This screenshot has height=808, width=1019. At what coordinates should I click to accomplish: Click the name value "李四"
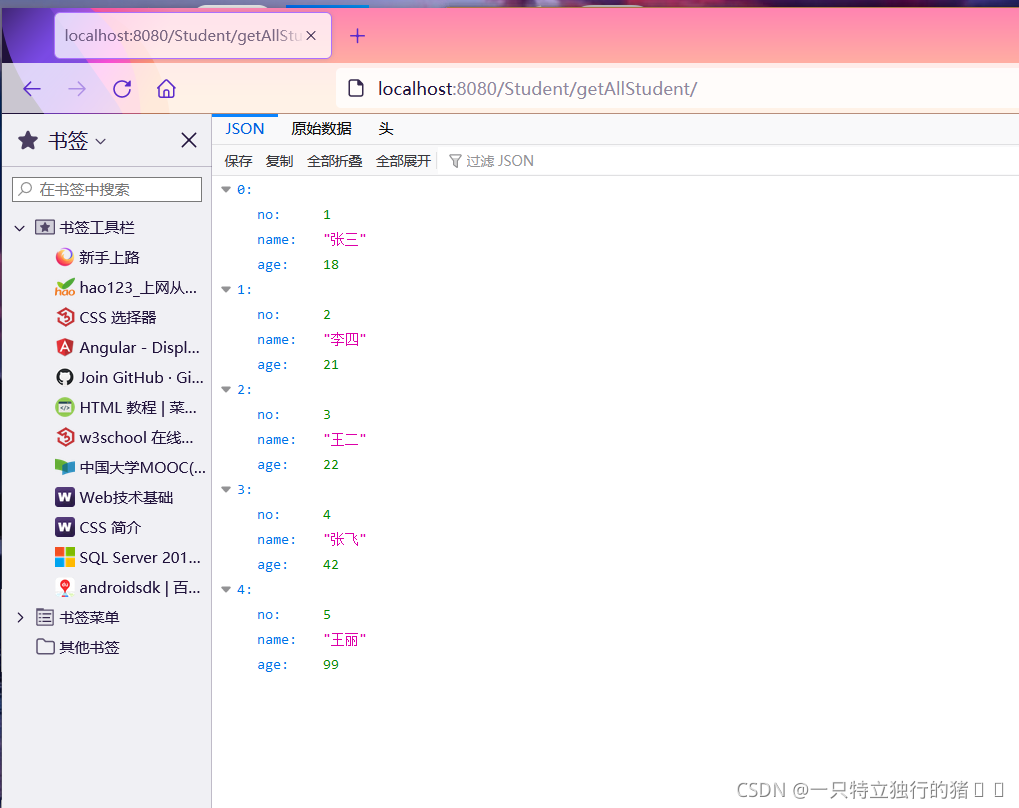pyautogui.click(x=344, y=340)
